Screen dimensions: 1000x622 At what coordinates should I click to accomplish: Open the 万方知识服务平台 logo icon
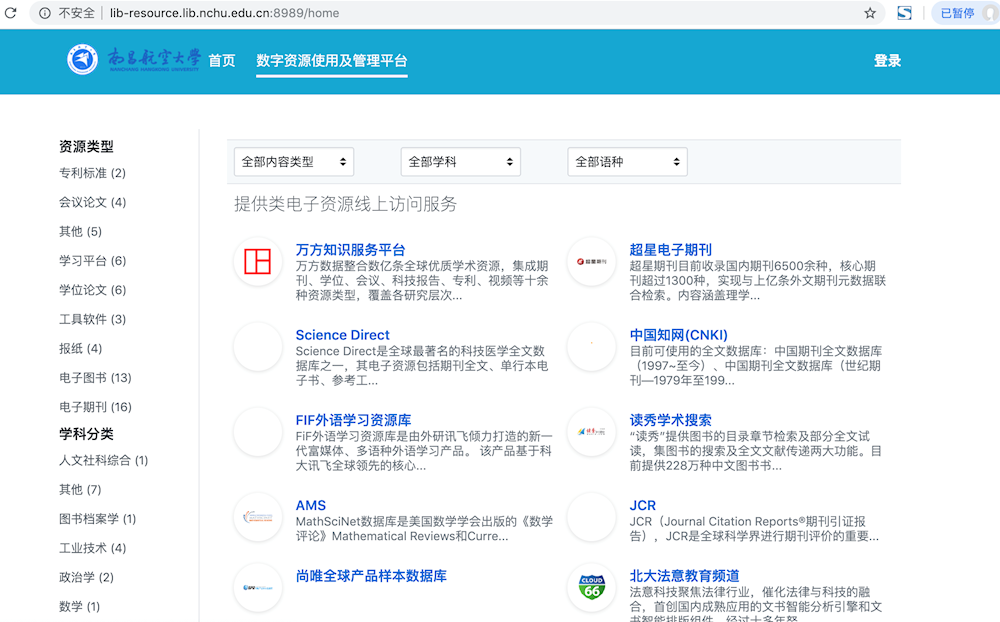tap(258, 261)
